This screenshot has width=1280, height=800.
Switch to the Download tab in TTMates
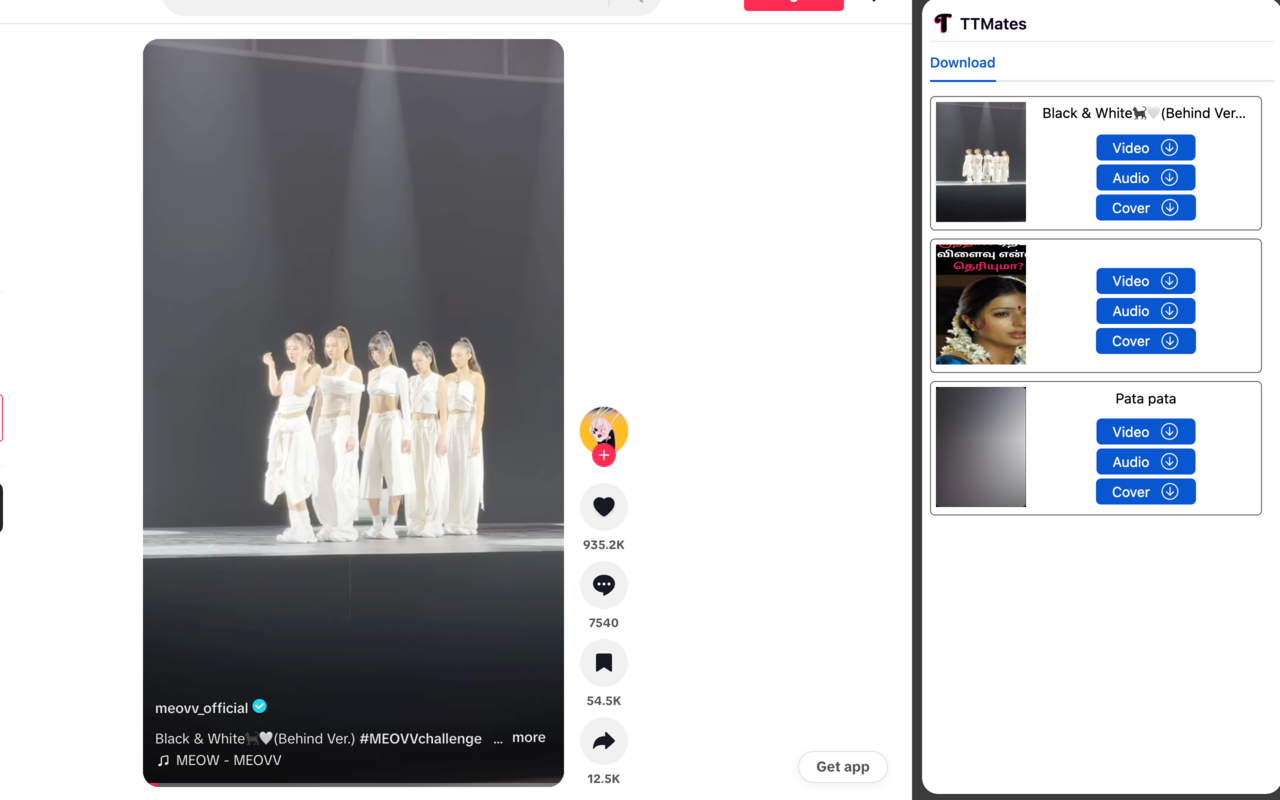tap(962, 62)
